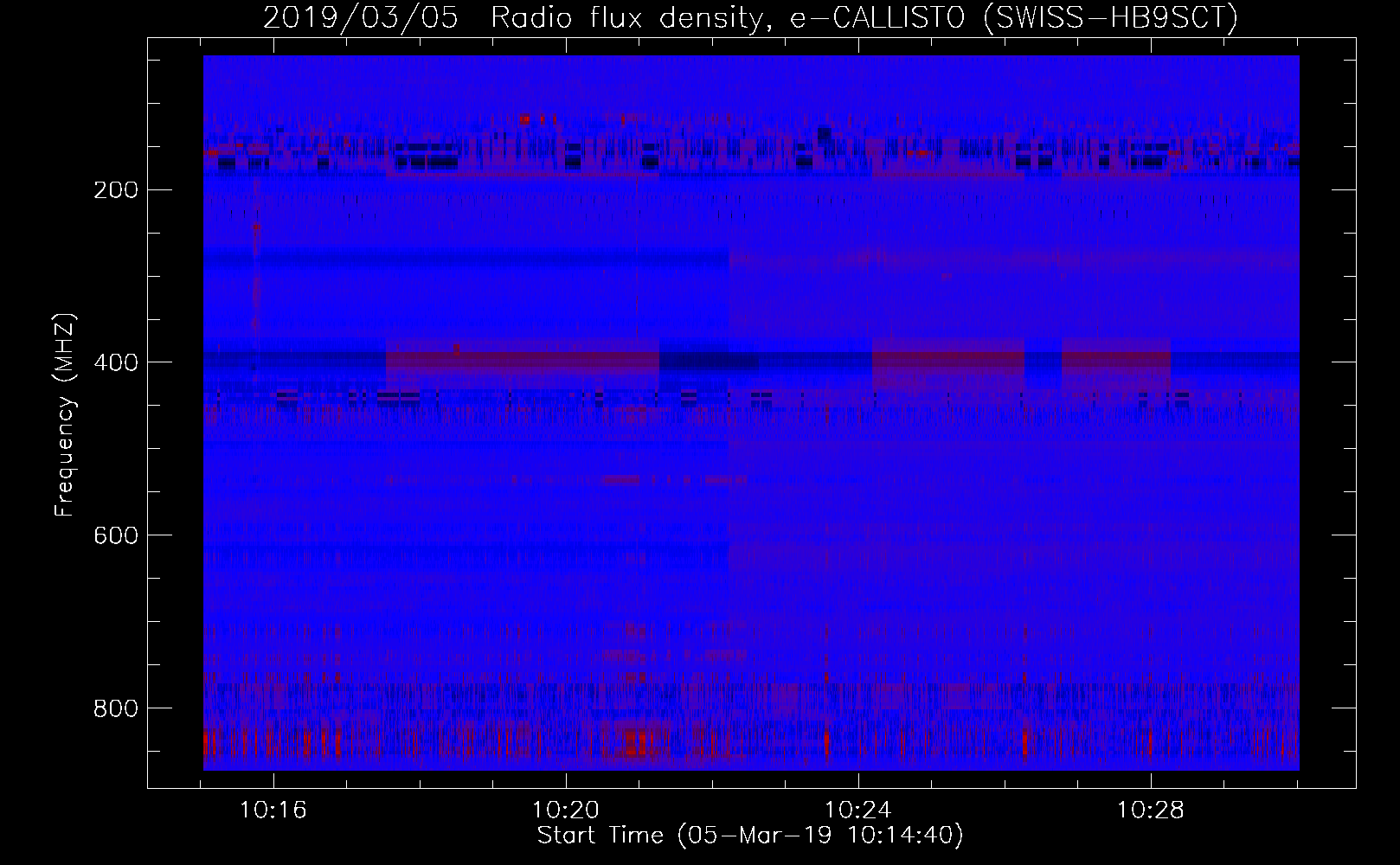Click the 10:24 time tick label
This screenshot has height=865, width=1400.
tap(857, 811)
